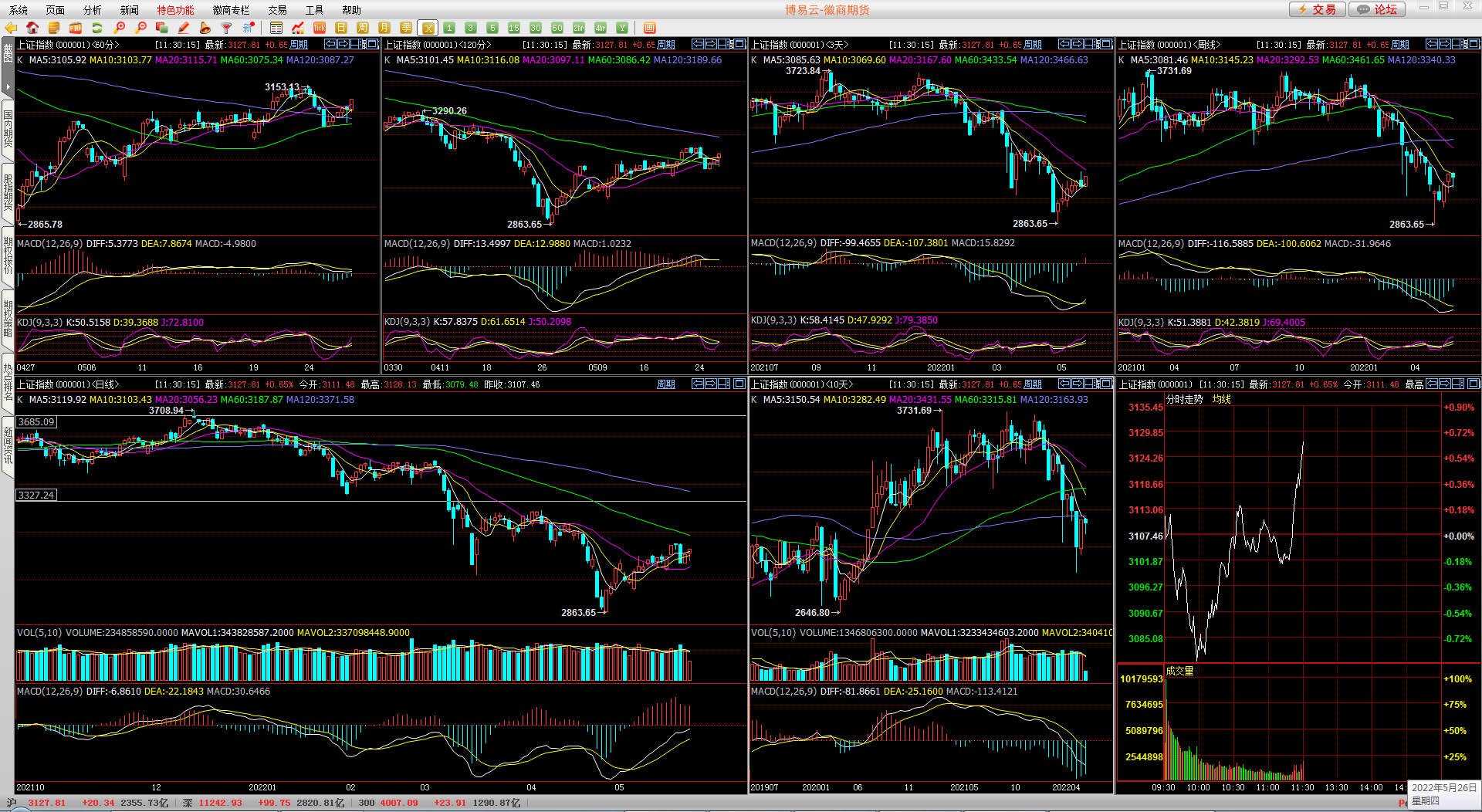Maximize the 周线 chart panel
Viewport: 1482px width, 812px height.
click(1474, 44)
